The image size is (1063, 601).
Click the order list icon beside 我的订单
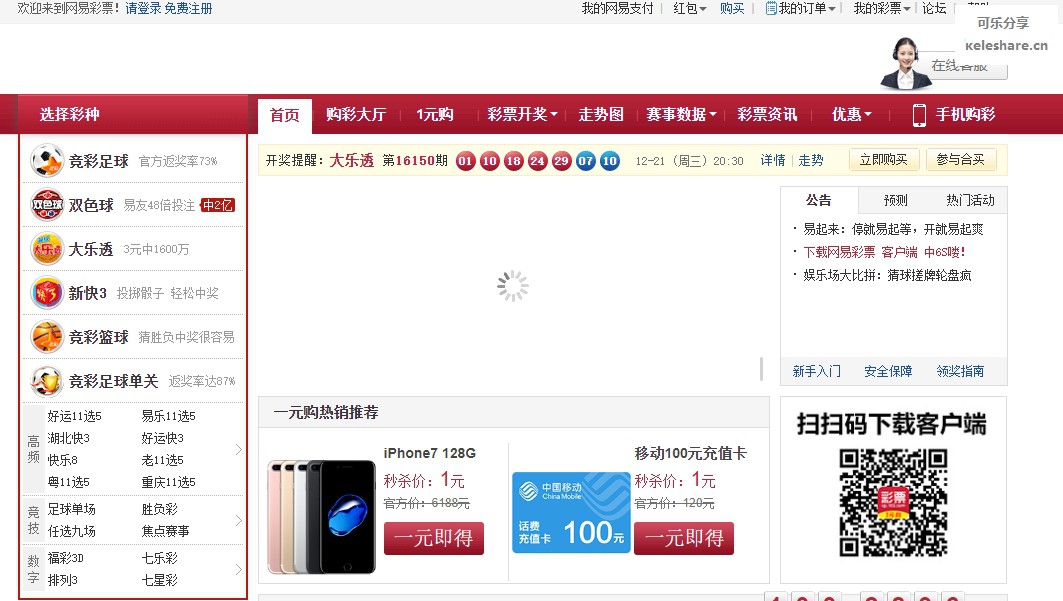coord(771,8)
